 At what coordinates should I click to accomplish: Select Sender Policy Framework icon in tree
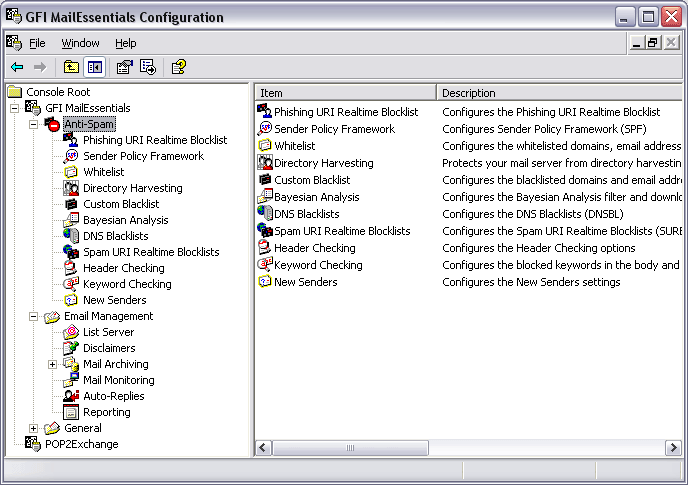pos(71,156)
